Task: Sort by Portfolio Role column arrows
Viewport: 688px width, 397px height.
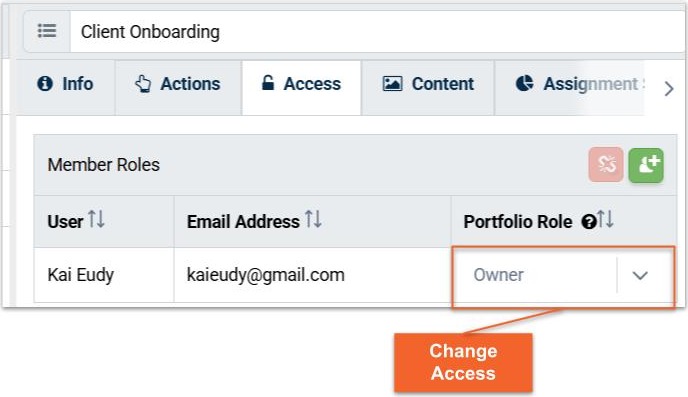Action: [605, 218]
